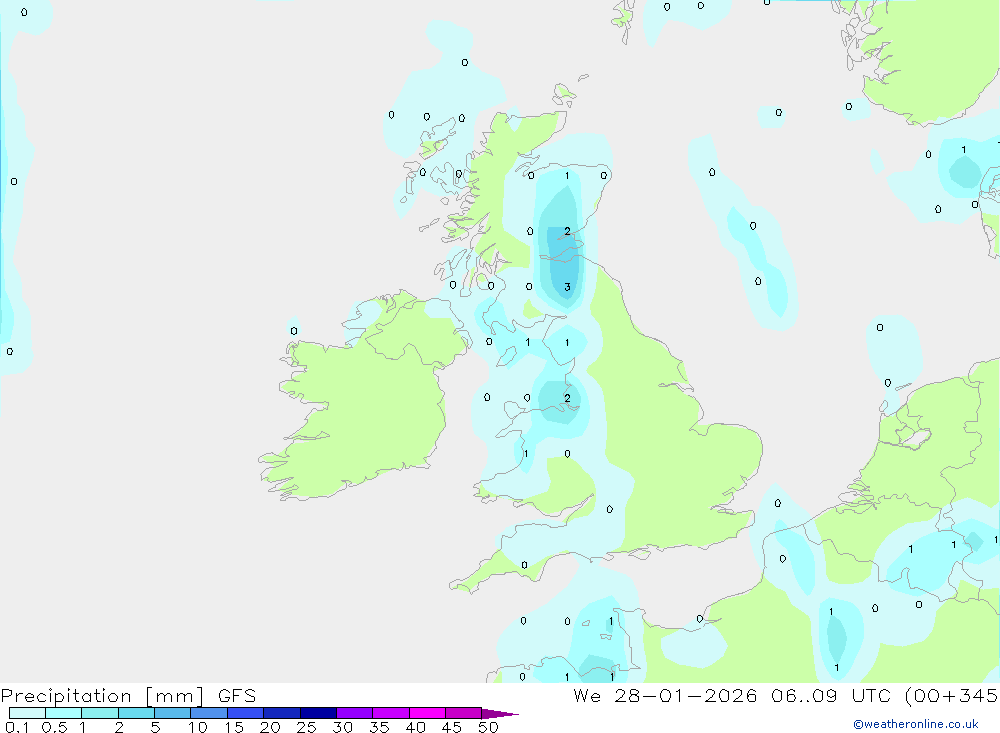Image resolution: width=1000 pixels, height=733 pixels.
Task: Open the weatheronline.co.uk credit link
Action: click(x=916, y=724)
